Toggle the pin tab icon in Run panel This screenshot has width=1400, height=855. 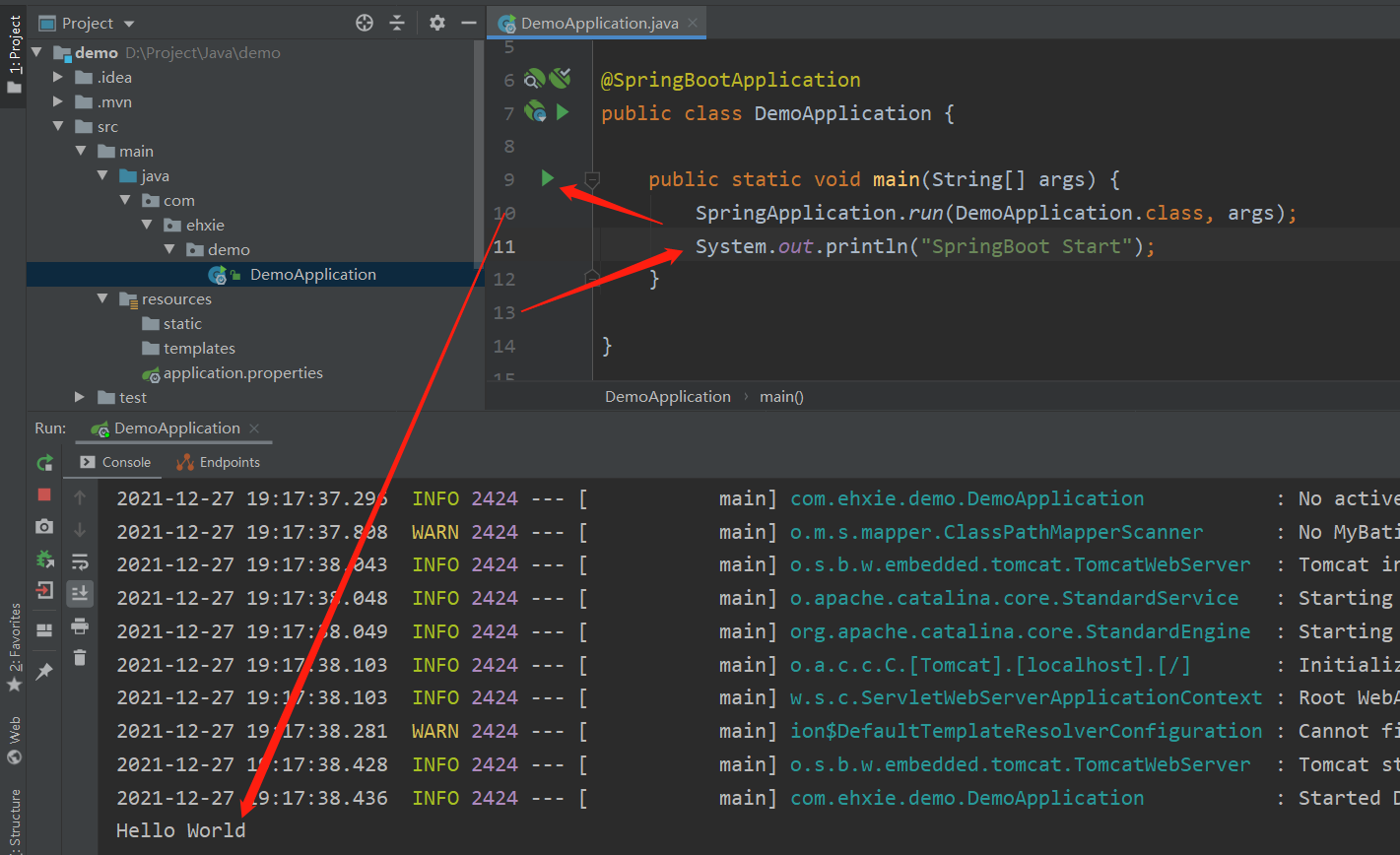point(44,672)
